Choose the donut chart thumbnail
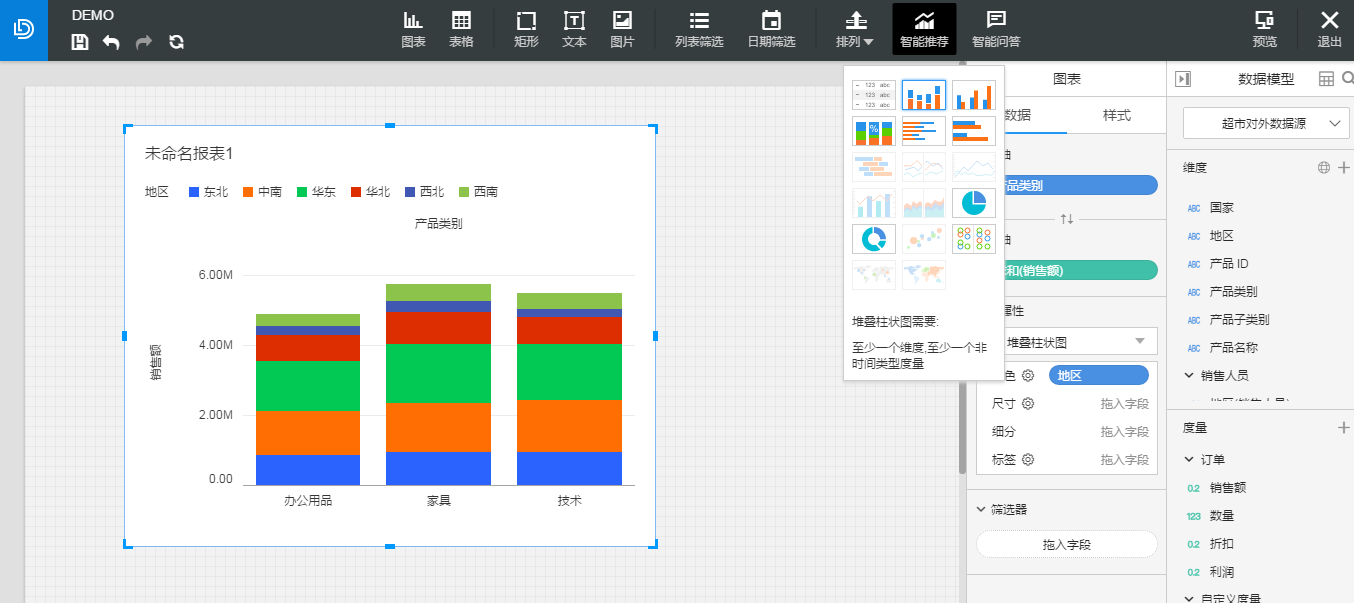This screenshot has width=1354, height=603. point(874,239)
